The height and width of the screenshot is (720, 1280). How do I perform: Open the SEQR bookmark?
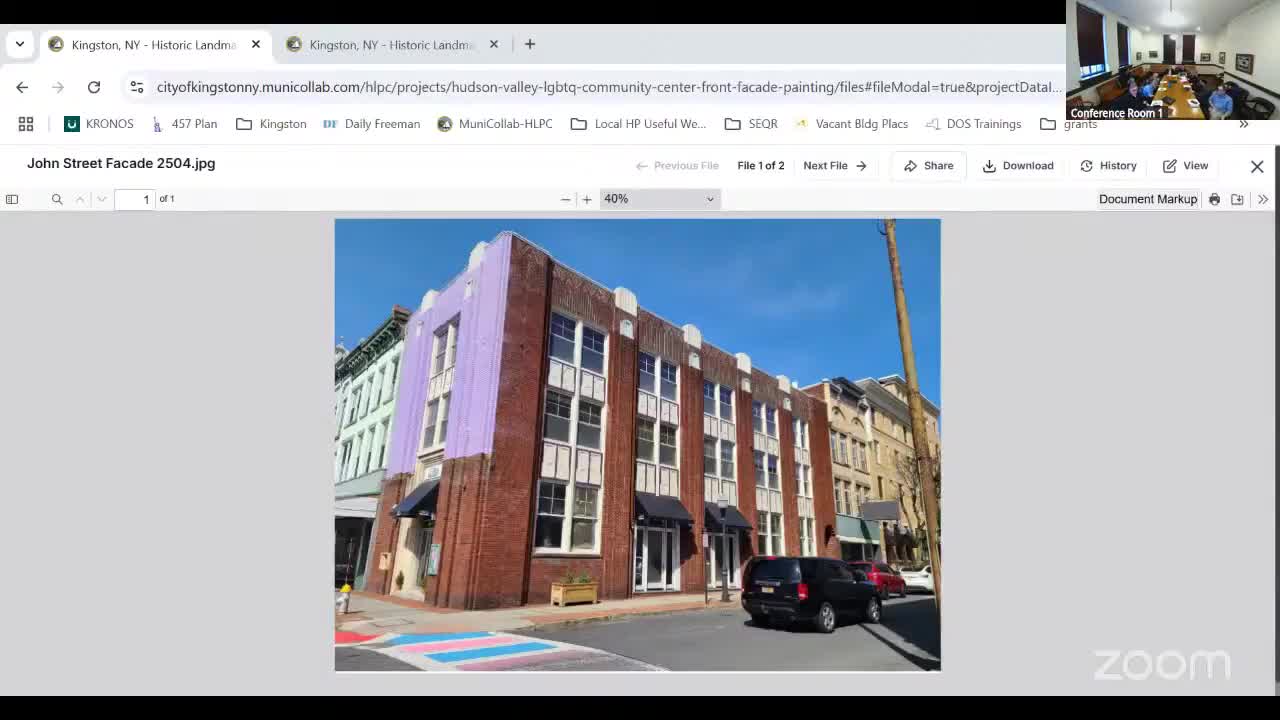coord(752,123)
